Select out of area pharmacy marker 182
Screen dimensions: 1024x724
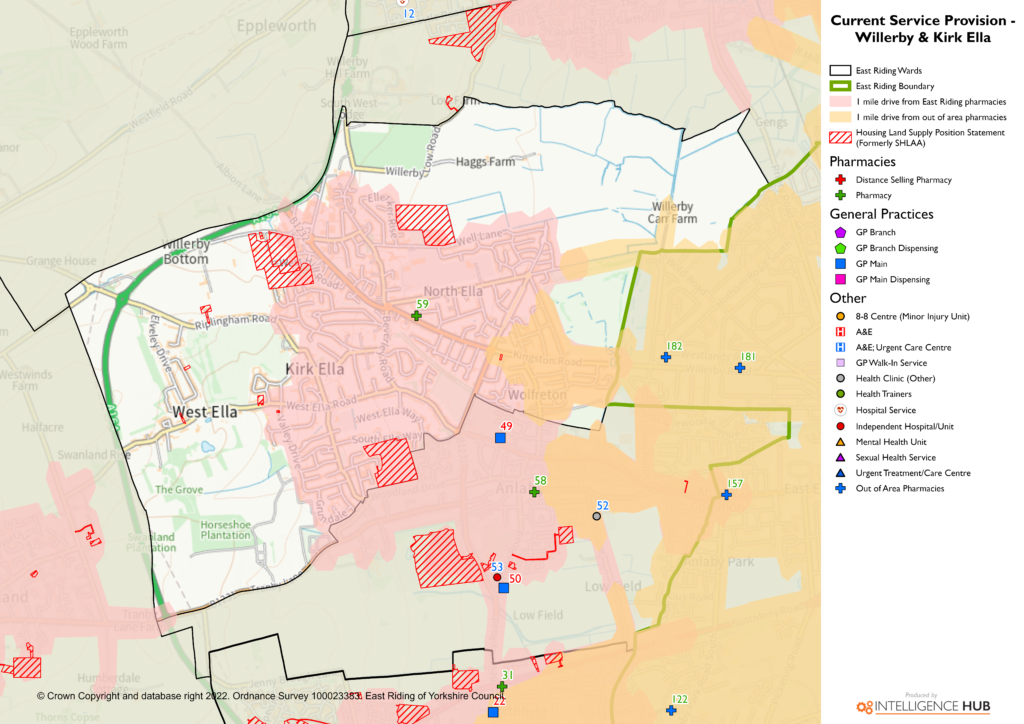(666, 357)
